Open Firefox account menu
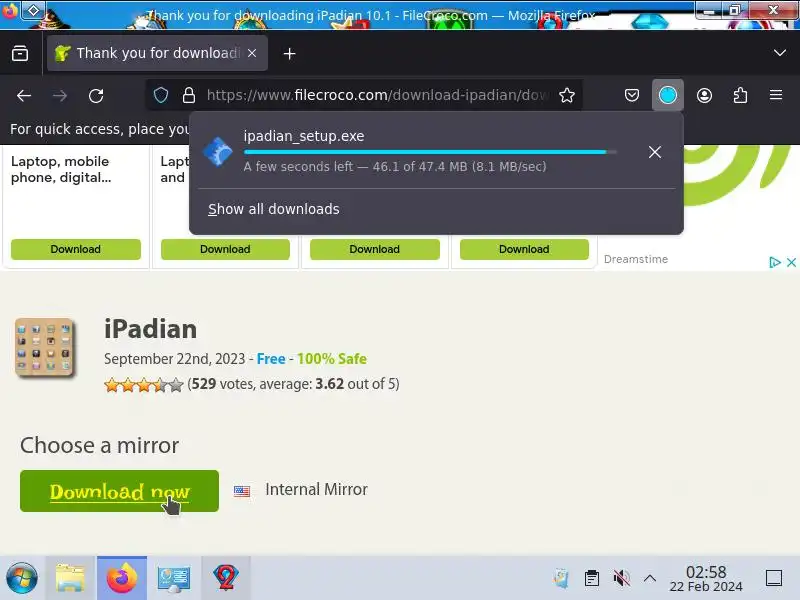Screen dimensions: 800x600 click(704, 95)
